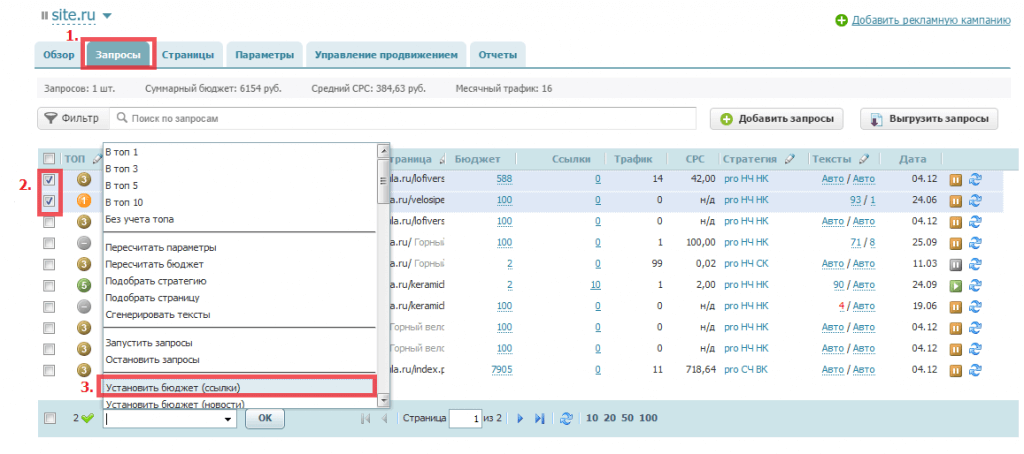Image resolution: width=1024 pixels, height=454 pixels.
Task: Click the pencil icon next to Тексты header
Action: coord(864,158)
